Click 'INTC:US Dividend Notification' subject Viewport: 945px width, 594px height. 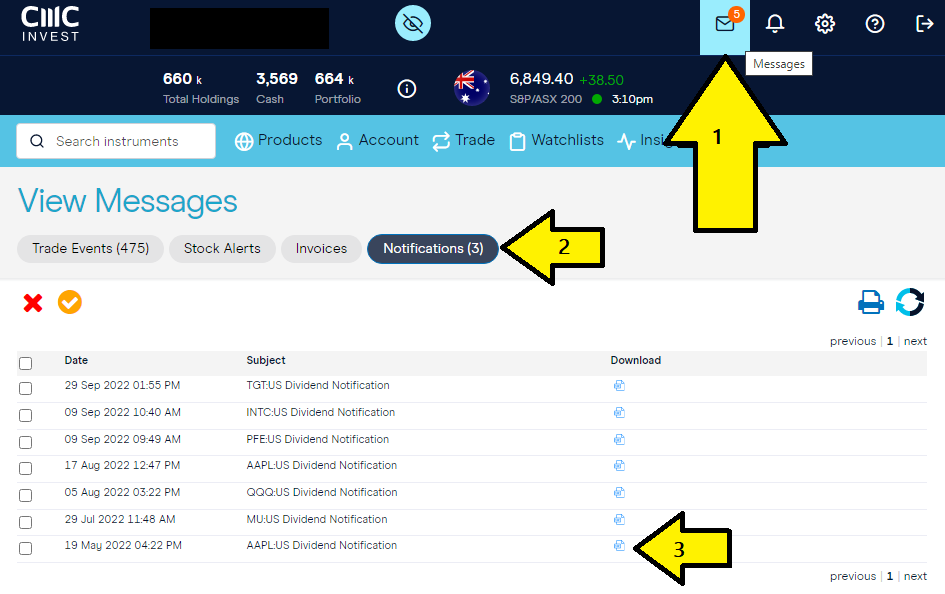(x=321, y=413)
